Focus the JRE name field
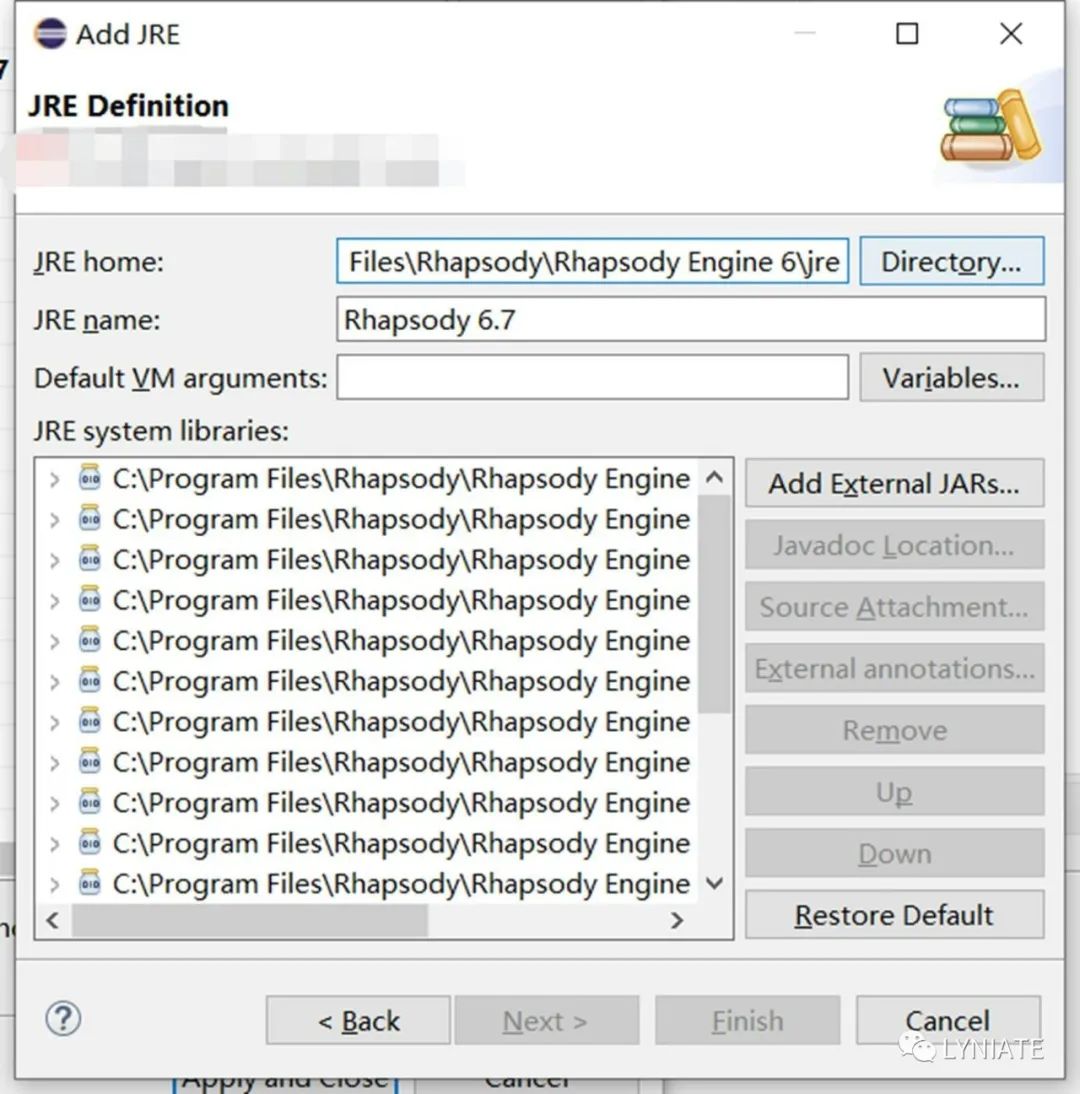This screenshot has height=1094, width=1080. [x=691, y=320]
